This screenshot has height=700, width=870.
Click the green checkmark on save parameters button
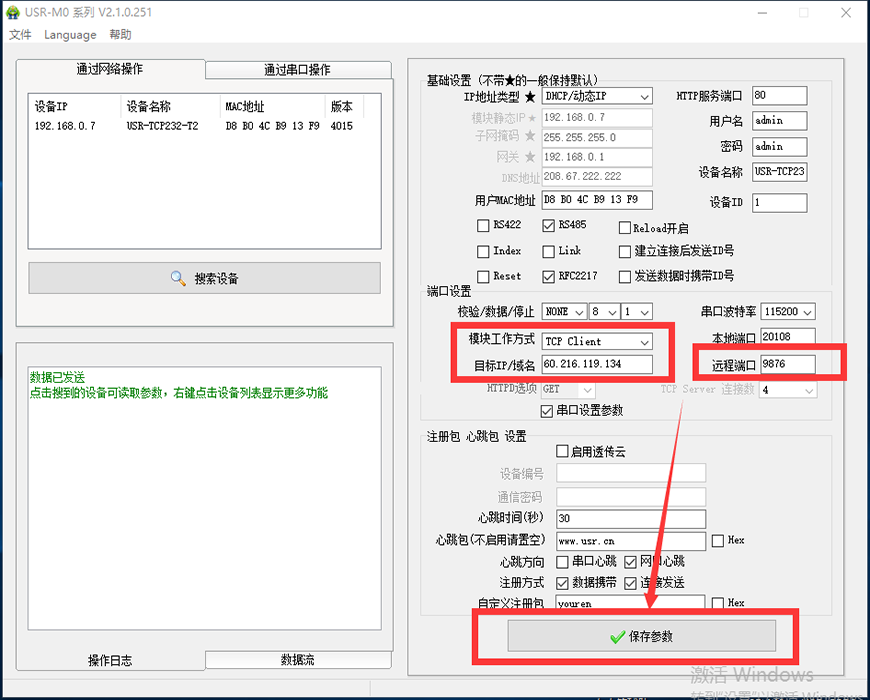coord(617,637)
